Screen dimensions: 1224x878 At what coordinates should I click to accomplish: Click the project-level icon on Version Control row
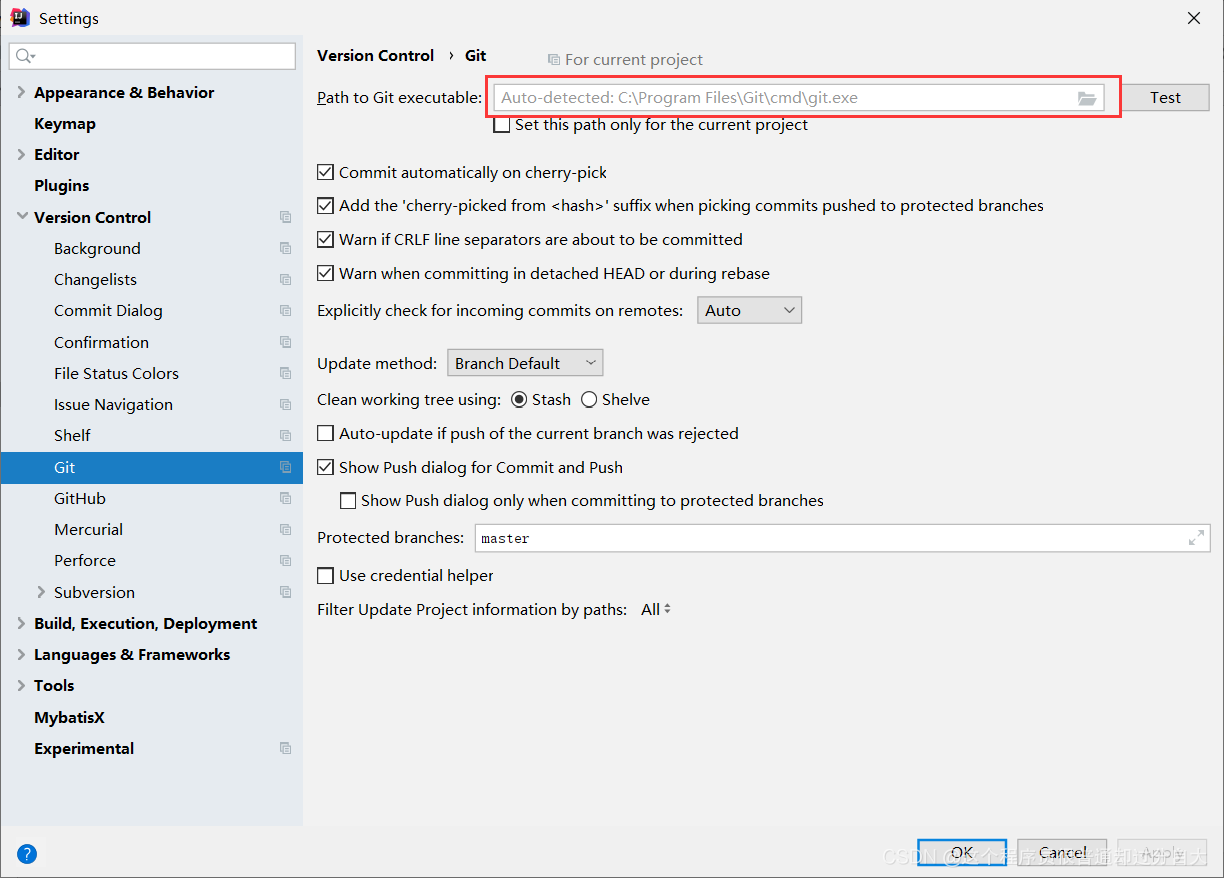tap(285, 217)
